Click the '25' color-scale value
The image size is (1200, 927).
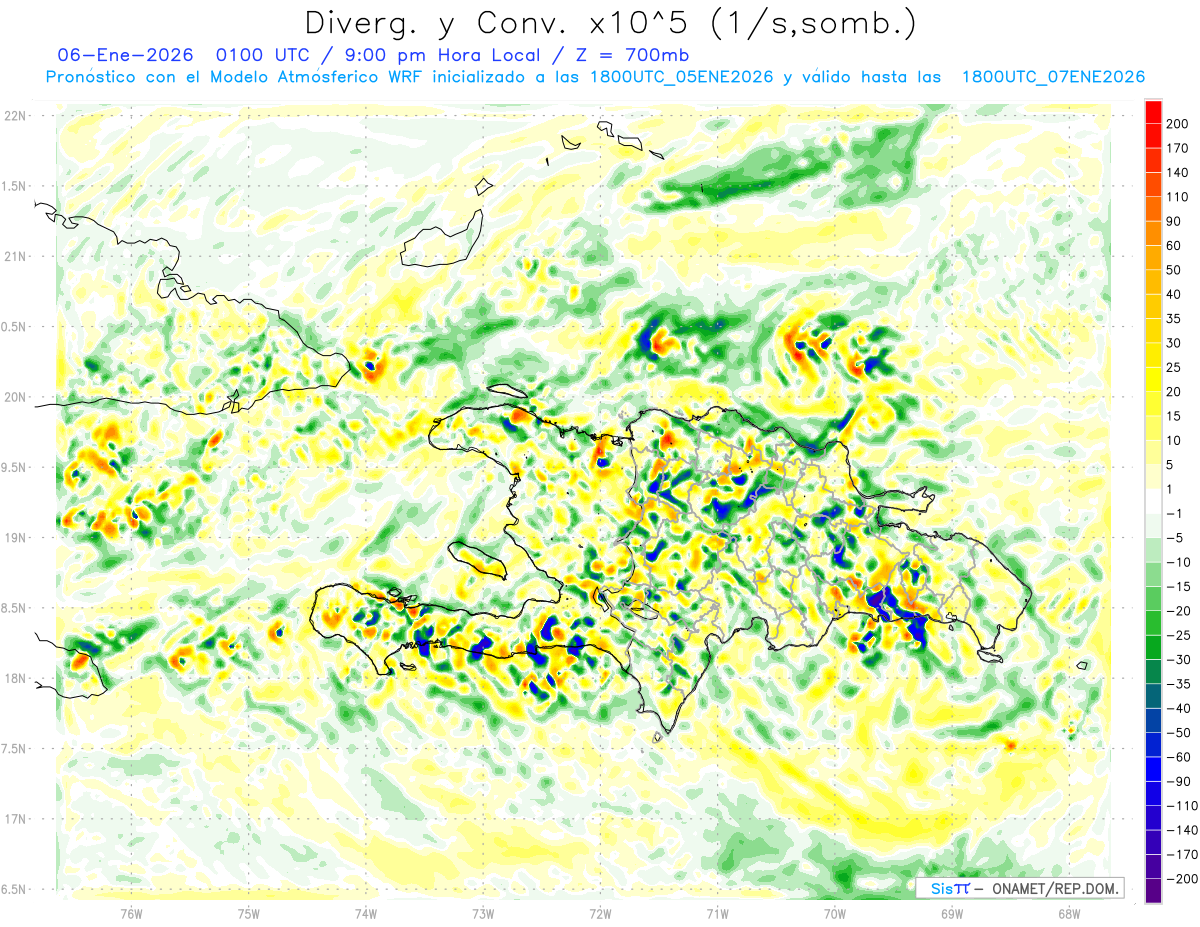tap(1175, 367)
